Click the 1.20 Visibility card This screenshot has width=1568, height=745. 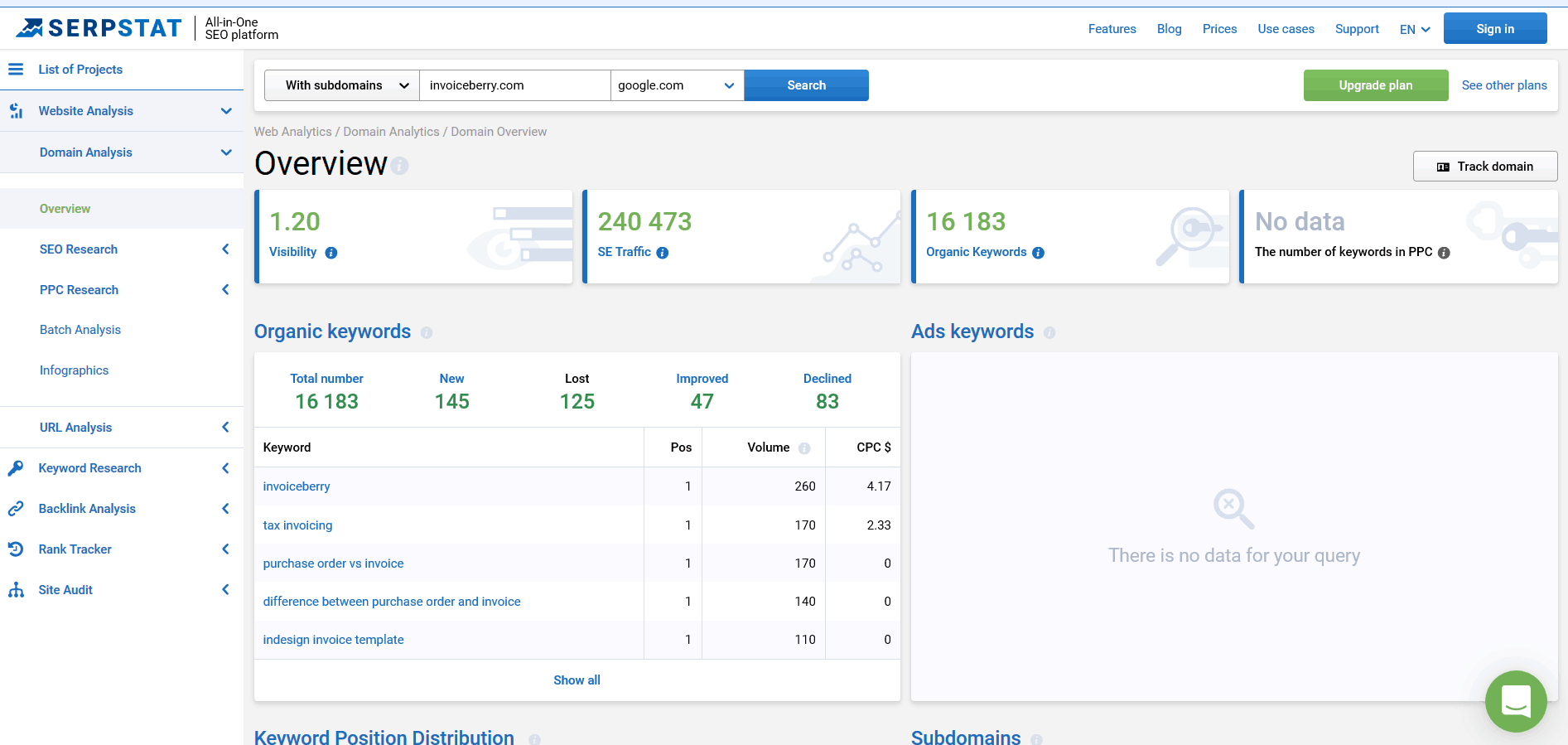click(x=413, y=237)
